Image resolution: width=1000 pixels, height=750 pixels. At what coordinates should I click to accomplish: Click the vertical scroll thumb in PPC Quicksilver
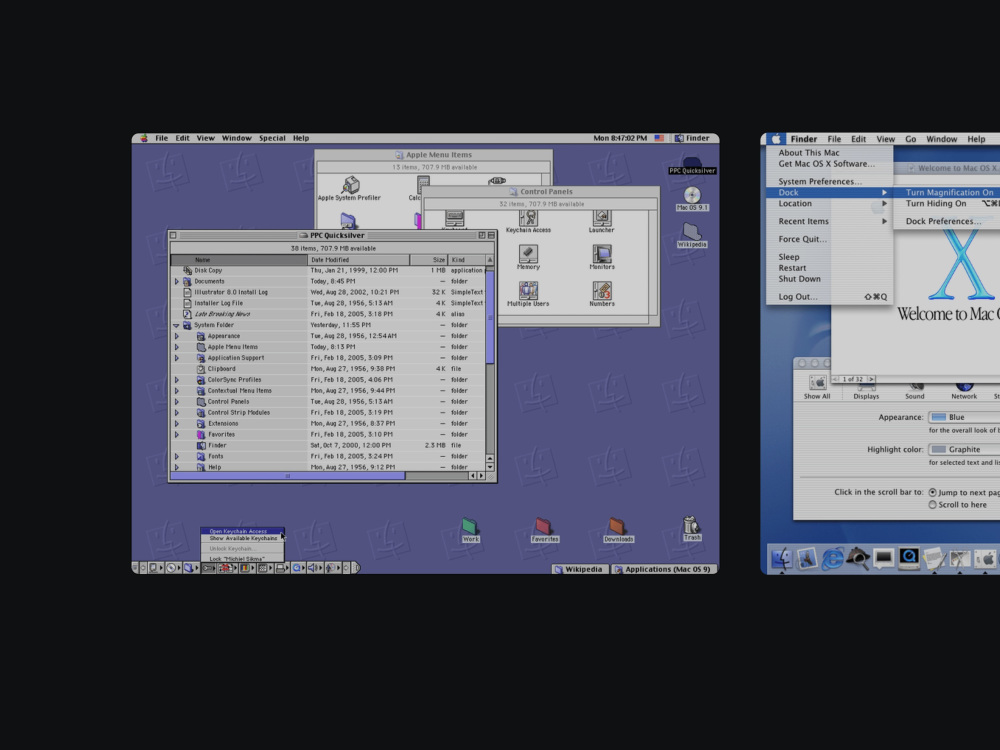pos(490,318)
